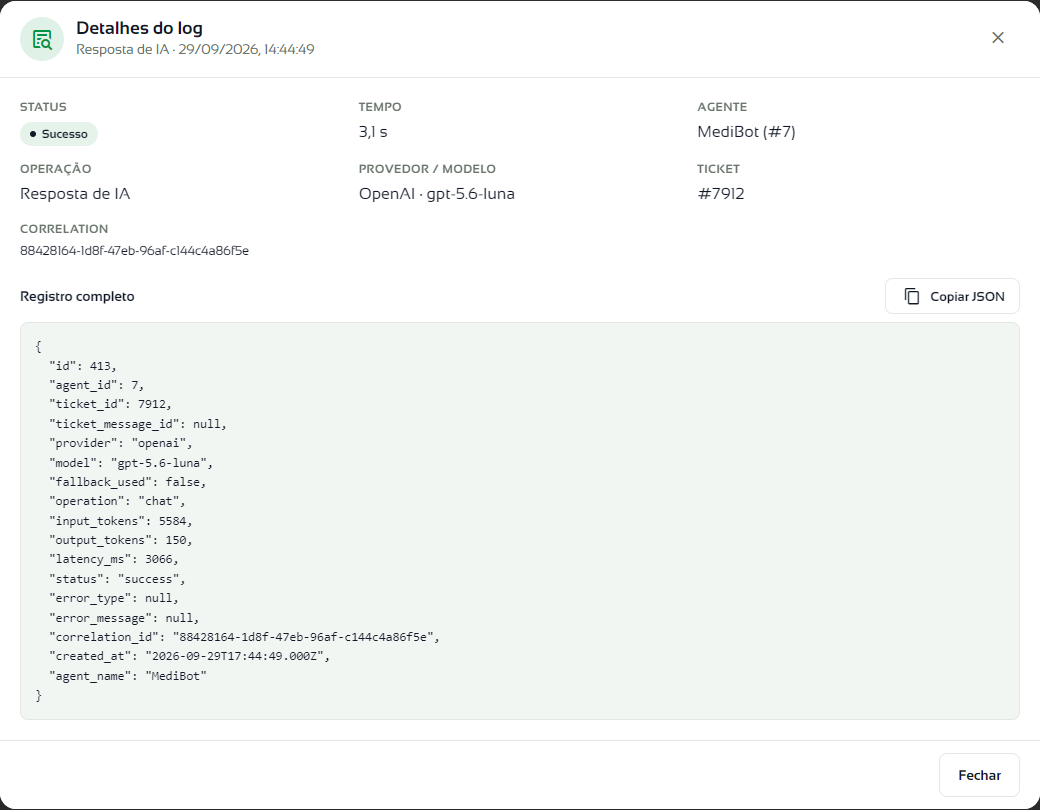Click the STATUS field label
1040x810 pixels.
pyautogui.click(x=43, y=107)
